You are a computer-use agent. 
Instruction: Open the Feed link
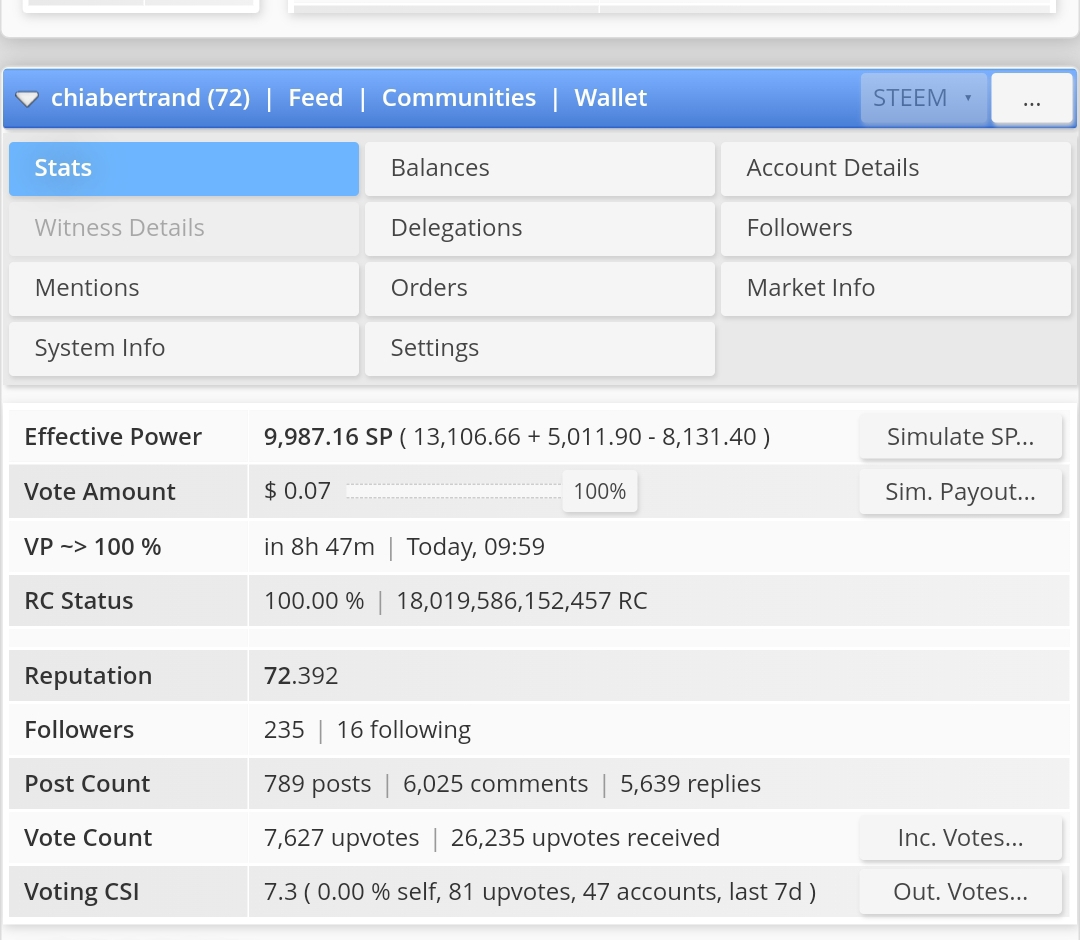pos(315,98)
